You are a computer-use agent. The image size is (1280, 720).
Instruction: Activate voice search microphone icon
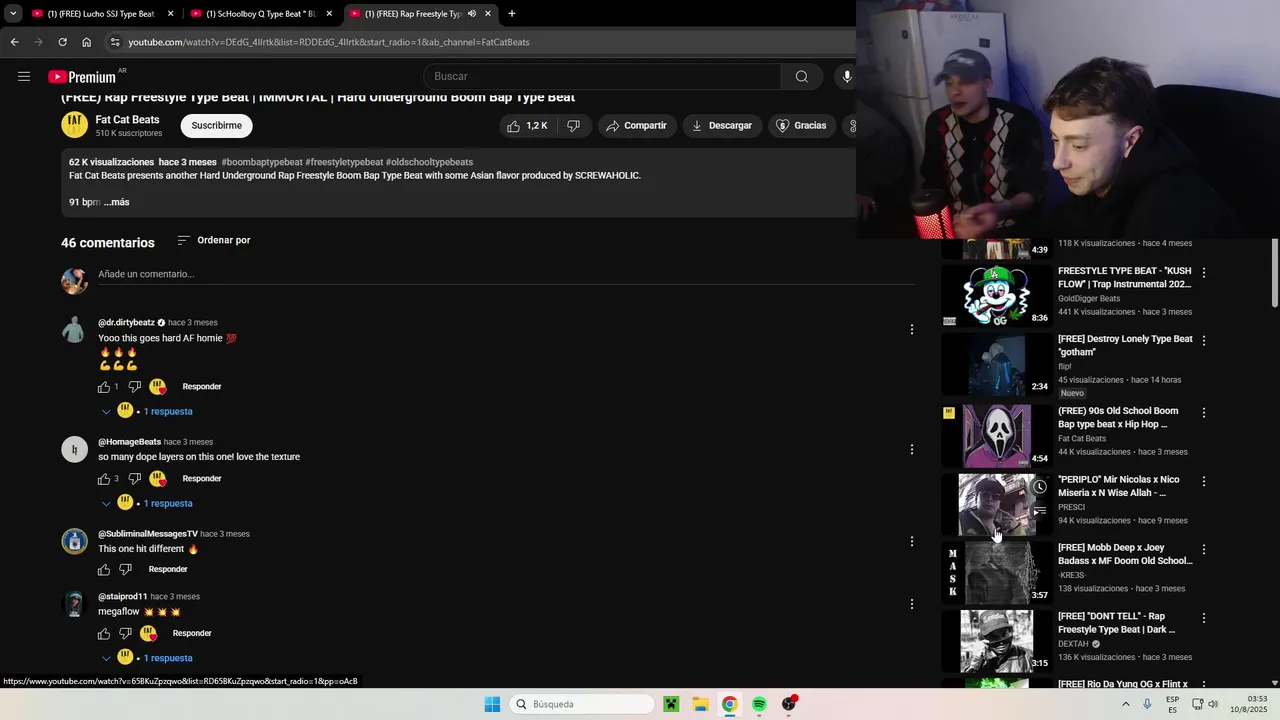coord(847,77)
